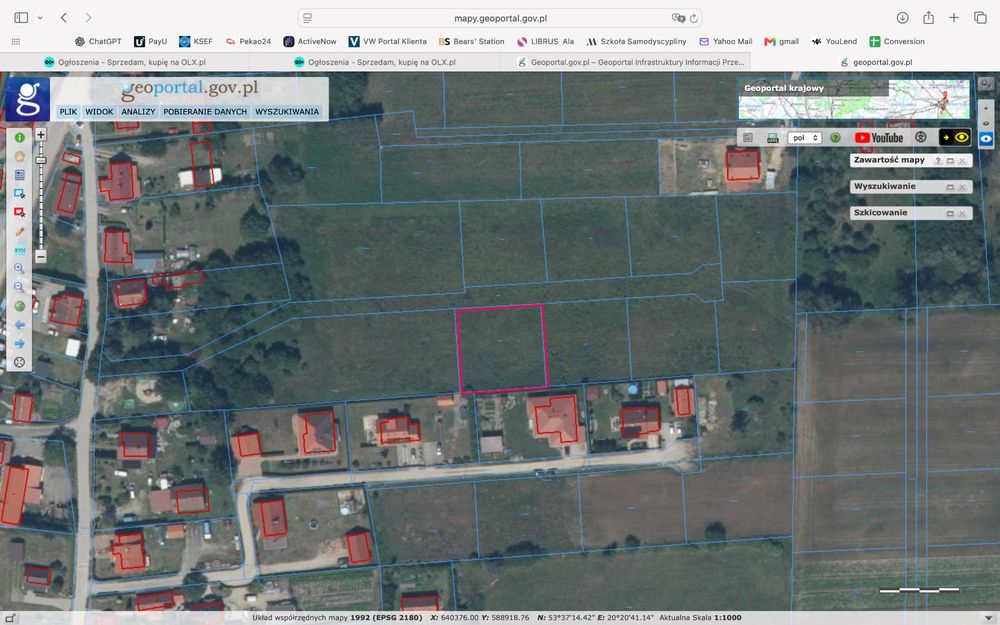Select the blue rectangle selection tool
The image size is (1000, 625).
[x=20, y=193]
